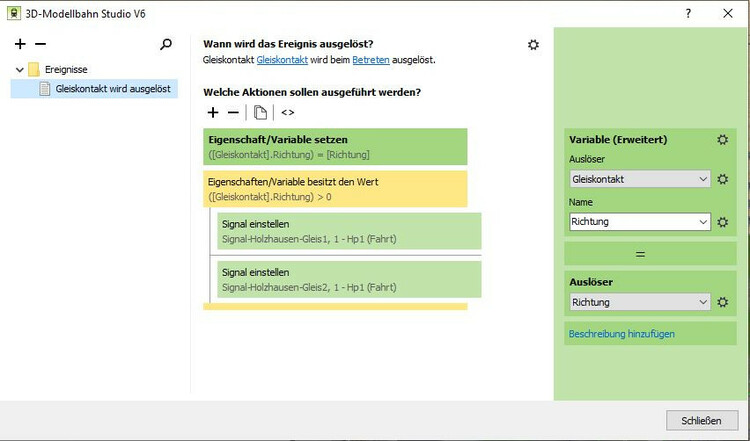Open the lower Auslöser Richtung dropdown
The width and height of the screenshot is (750, 441).
tap(640, 302)
